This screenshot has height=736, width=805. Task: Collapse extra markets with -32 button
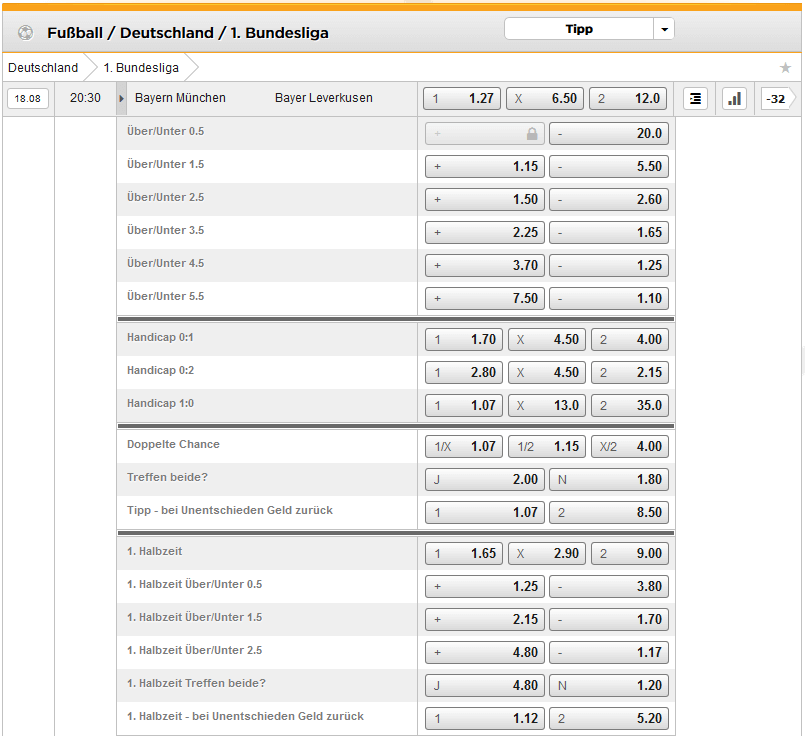click(x=776, y=99)
